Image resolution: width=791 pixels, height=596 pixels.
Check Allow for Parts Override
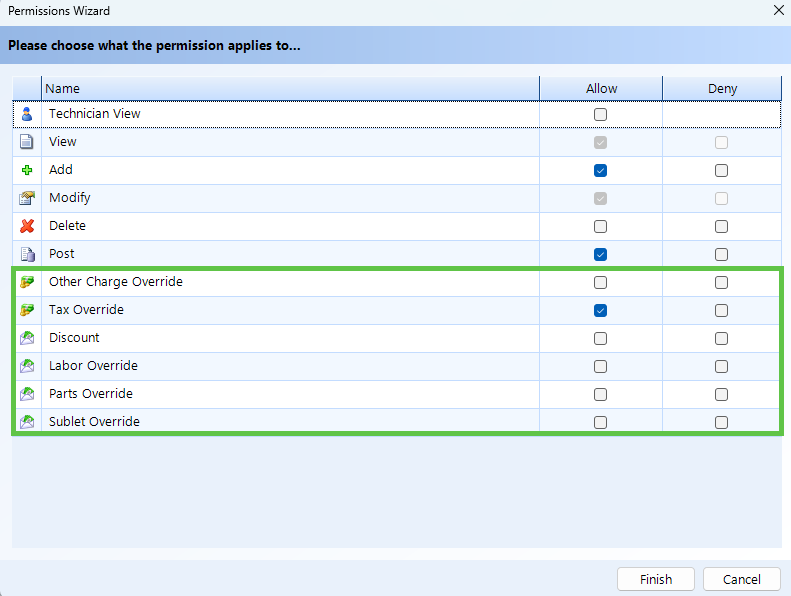point(600,395)
